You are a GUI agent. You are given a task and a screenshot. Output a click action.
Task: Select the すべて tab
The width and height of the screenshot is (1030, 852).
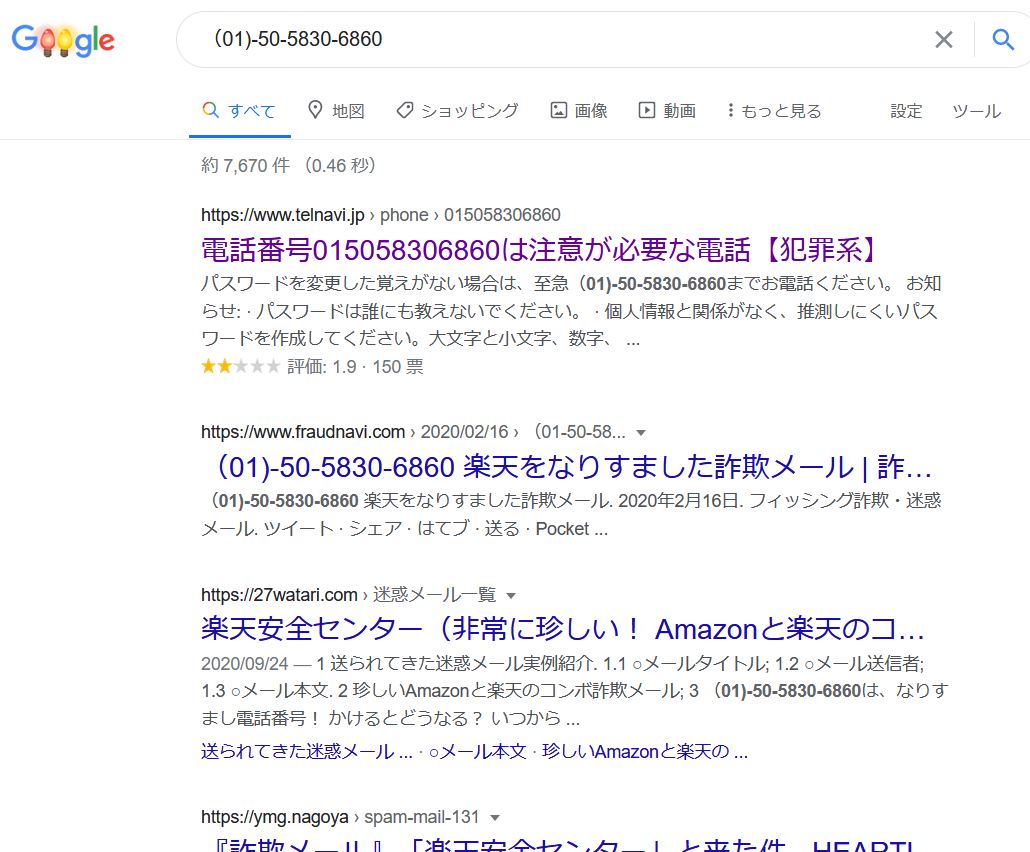pyautogui.click(x=239, y=111)
